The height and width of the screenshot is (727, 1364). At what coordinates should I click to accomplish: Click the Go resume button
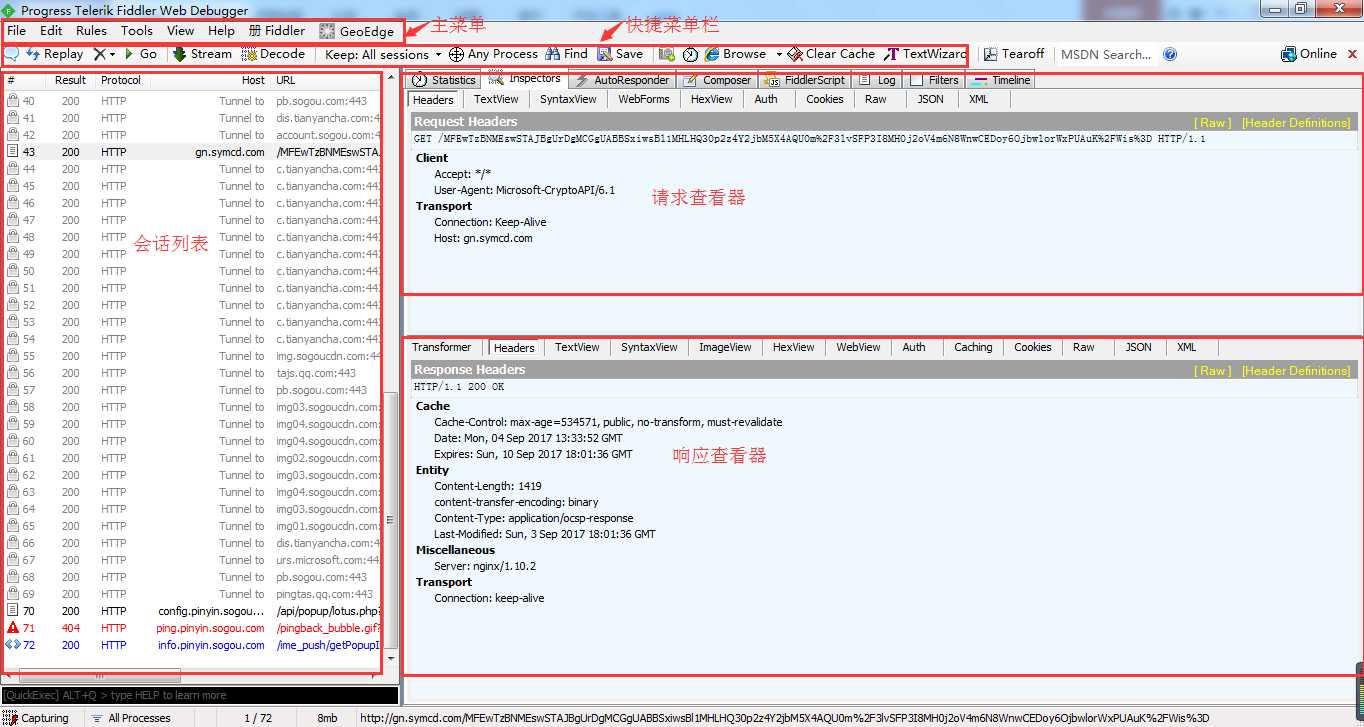tap(141, 54)
